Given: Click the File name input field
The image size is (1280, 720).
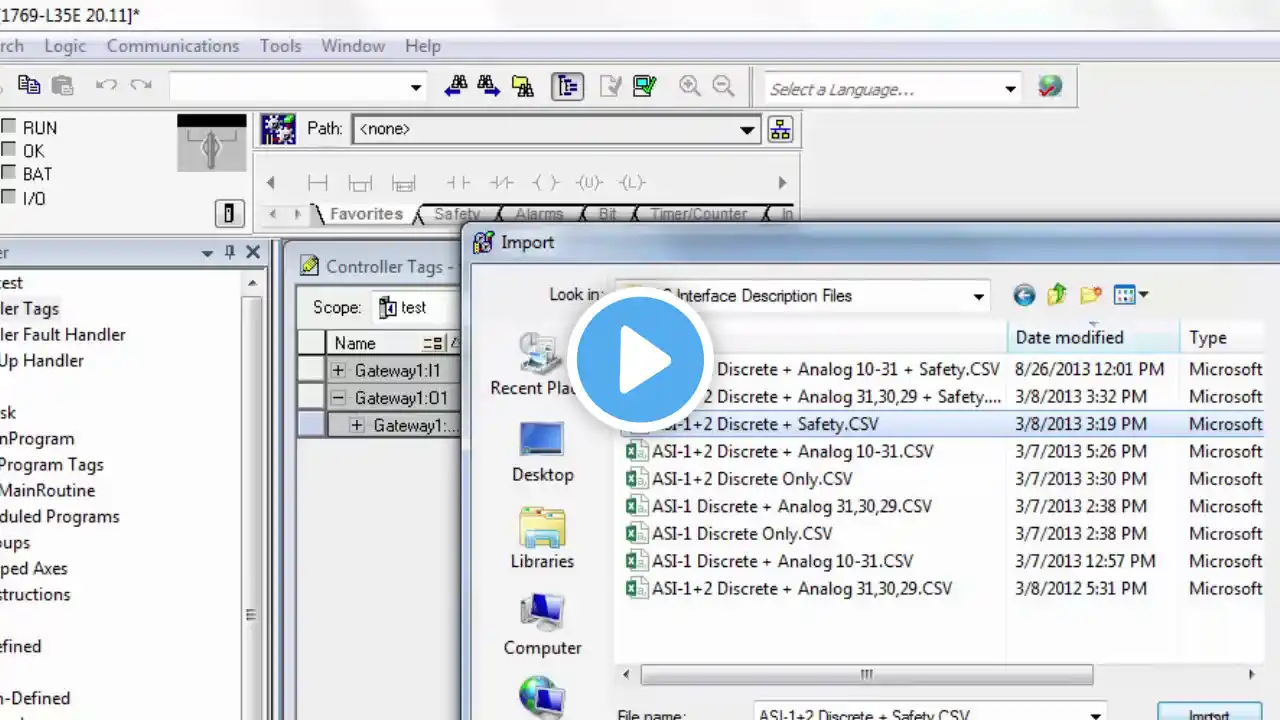Looking at the screenshot, I should point(918,714).
